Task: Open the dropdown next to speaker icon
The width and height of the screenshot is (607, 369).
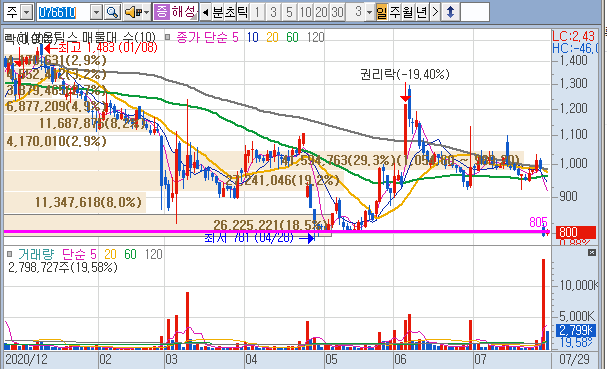Action: tap(146, 12)
